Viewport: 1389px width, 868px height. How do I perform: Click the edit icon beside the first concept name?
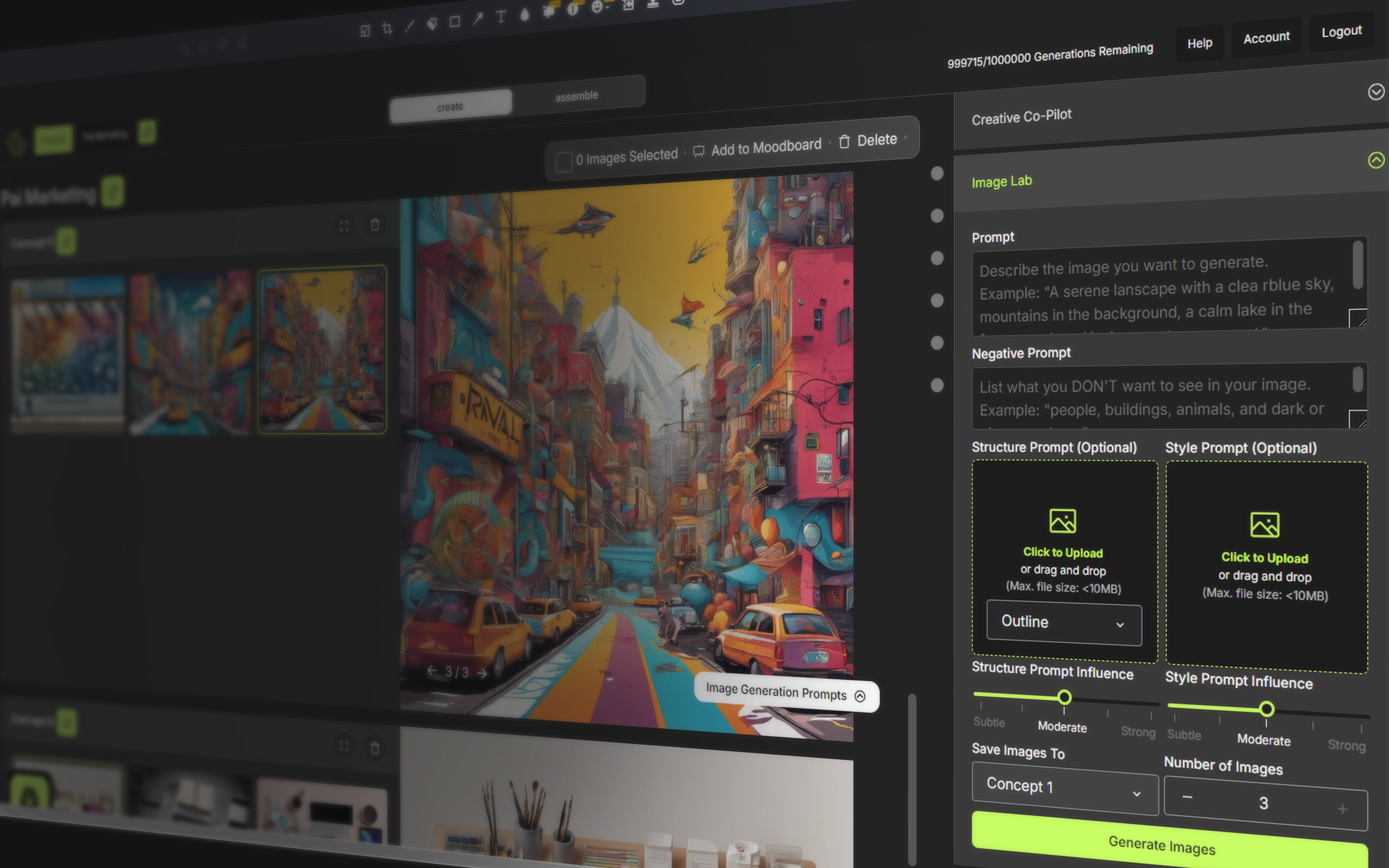[67, 242]
